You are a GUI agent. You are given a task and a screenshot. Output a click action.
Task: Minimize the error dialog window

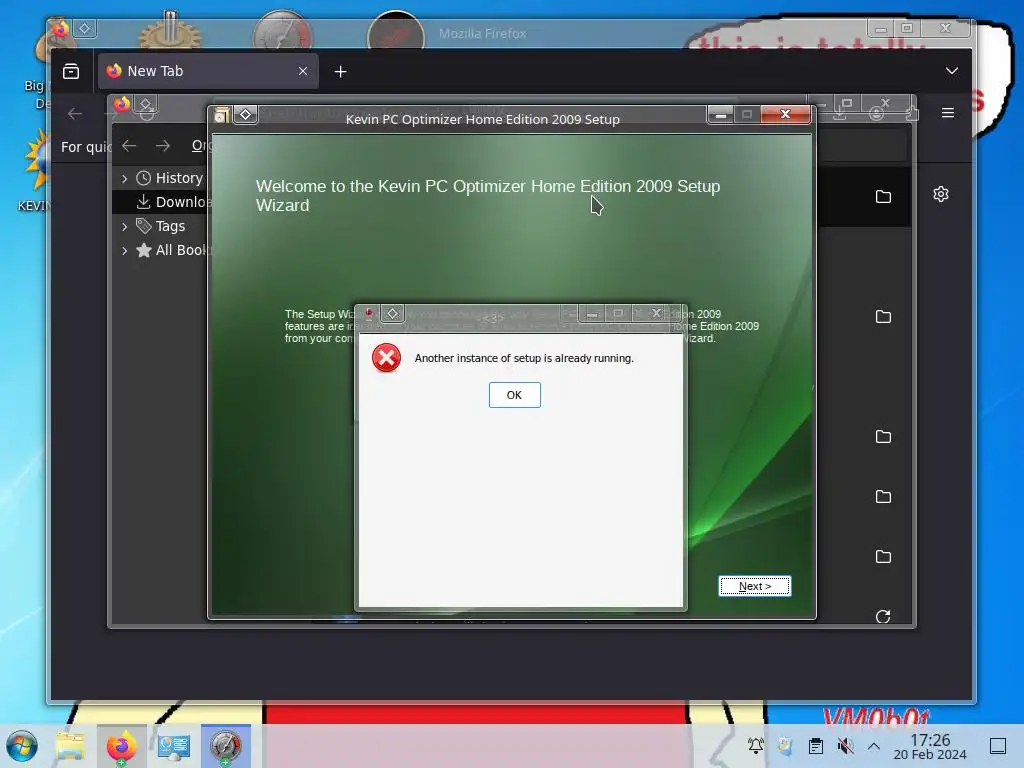592,314
